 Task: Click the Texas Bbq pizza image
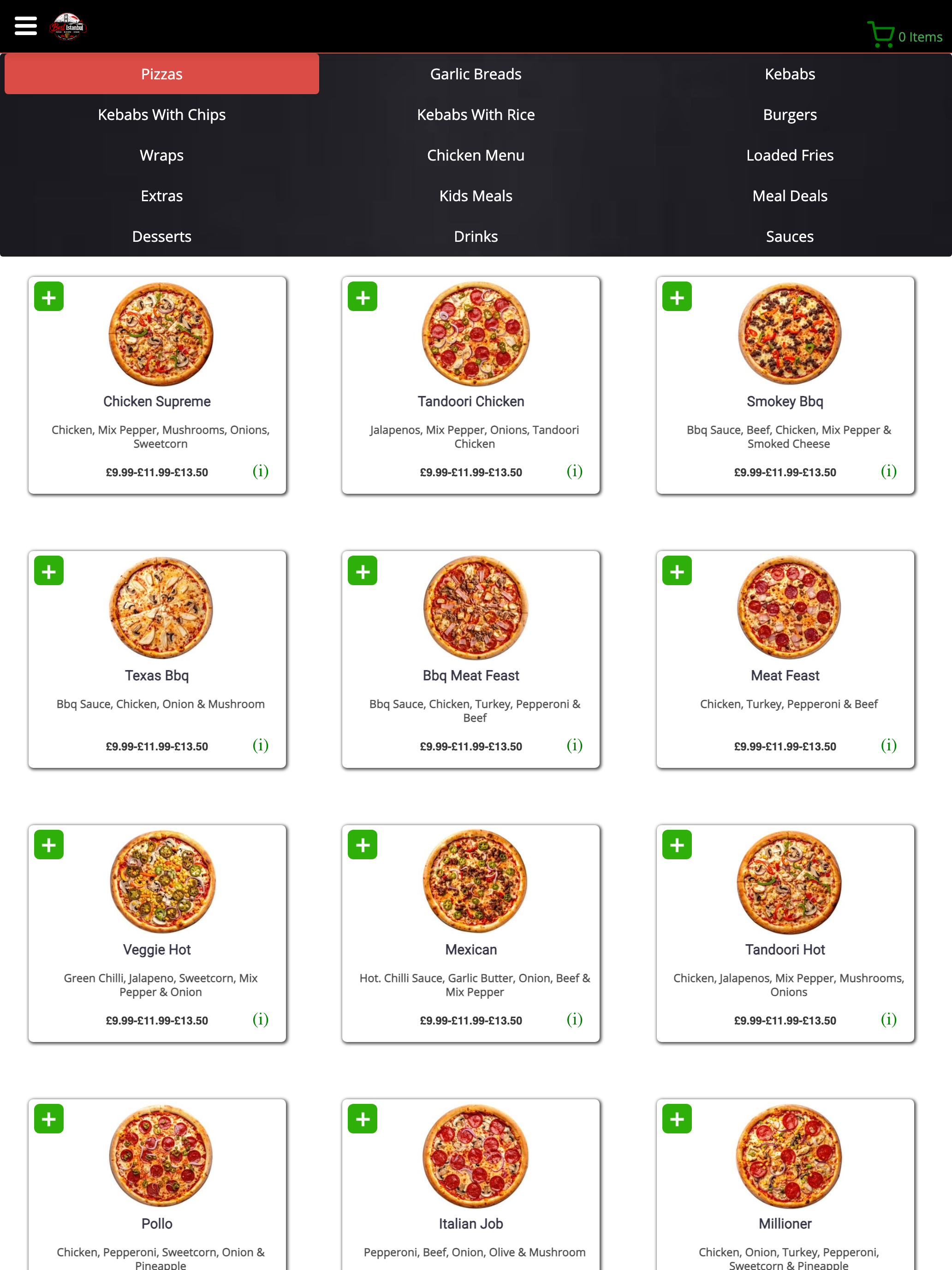[x=161, y=607]
